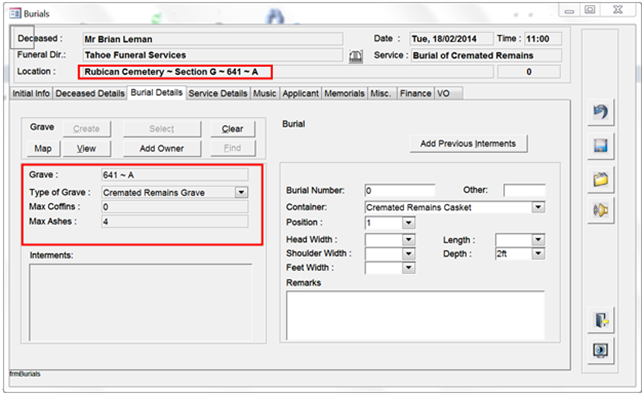Open the yellow folder icon

tap(601, 179)
